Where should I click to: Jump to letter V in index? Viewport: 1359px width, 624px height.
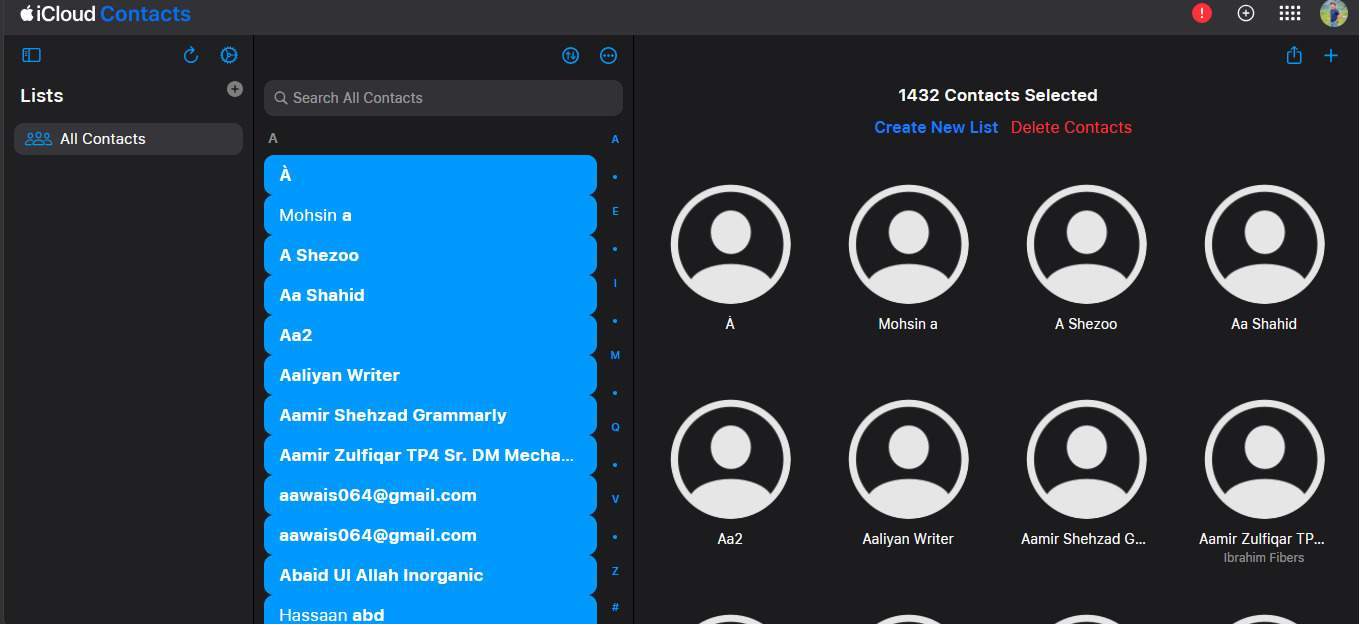tap(615, 499)
